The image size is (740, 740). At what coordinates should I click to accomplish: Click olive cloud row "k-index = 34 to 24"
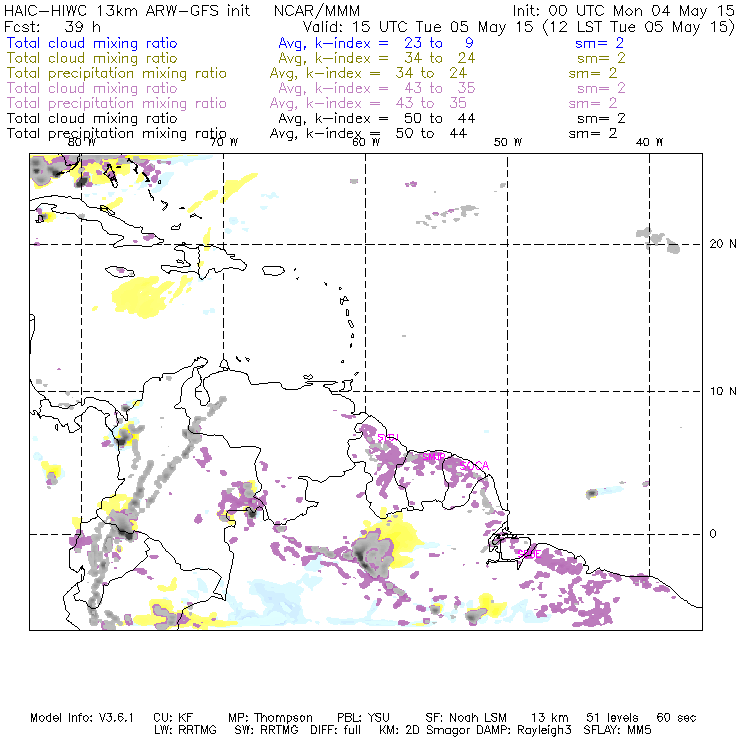pyautogui.click(x=395, y=58)
